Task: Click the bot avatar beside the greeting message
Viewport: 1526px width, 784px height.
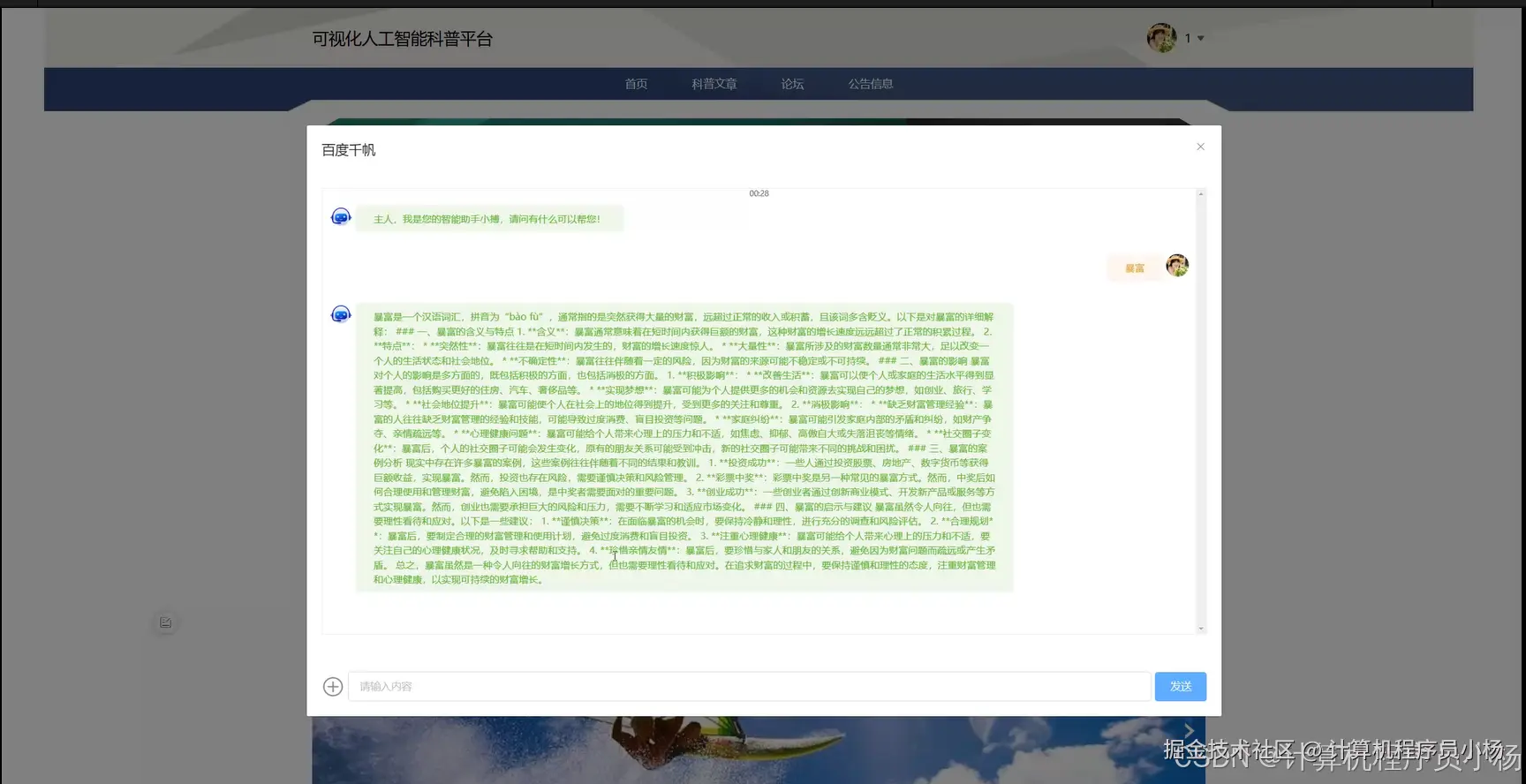Action: coord(341,216)
